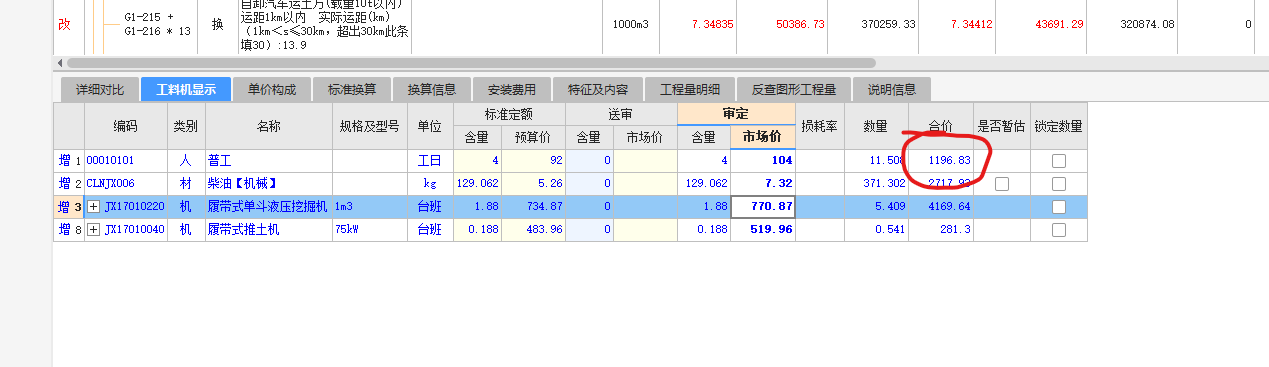1269x367 pixels.
Task: Tick 锁定数量 checkbox for 普工 row
Action: coord(1058,160)
